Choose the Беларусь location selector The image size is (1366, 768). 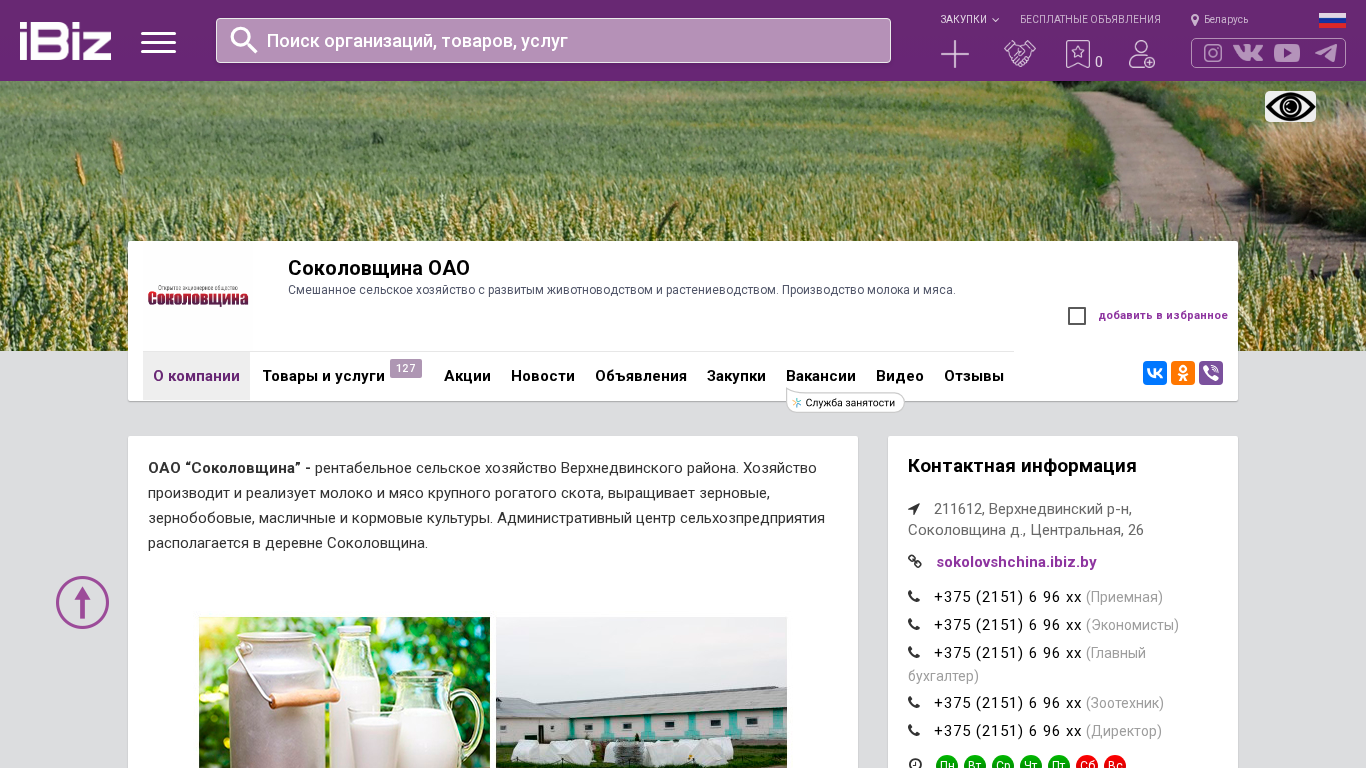point(1219,20)
